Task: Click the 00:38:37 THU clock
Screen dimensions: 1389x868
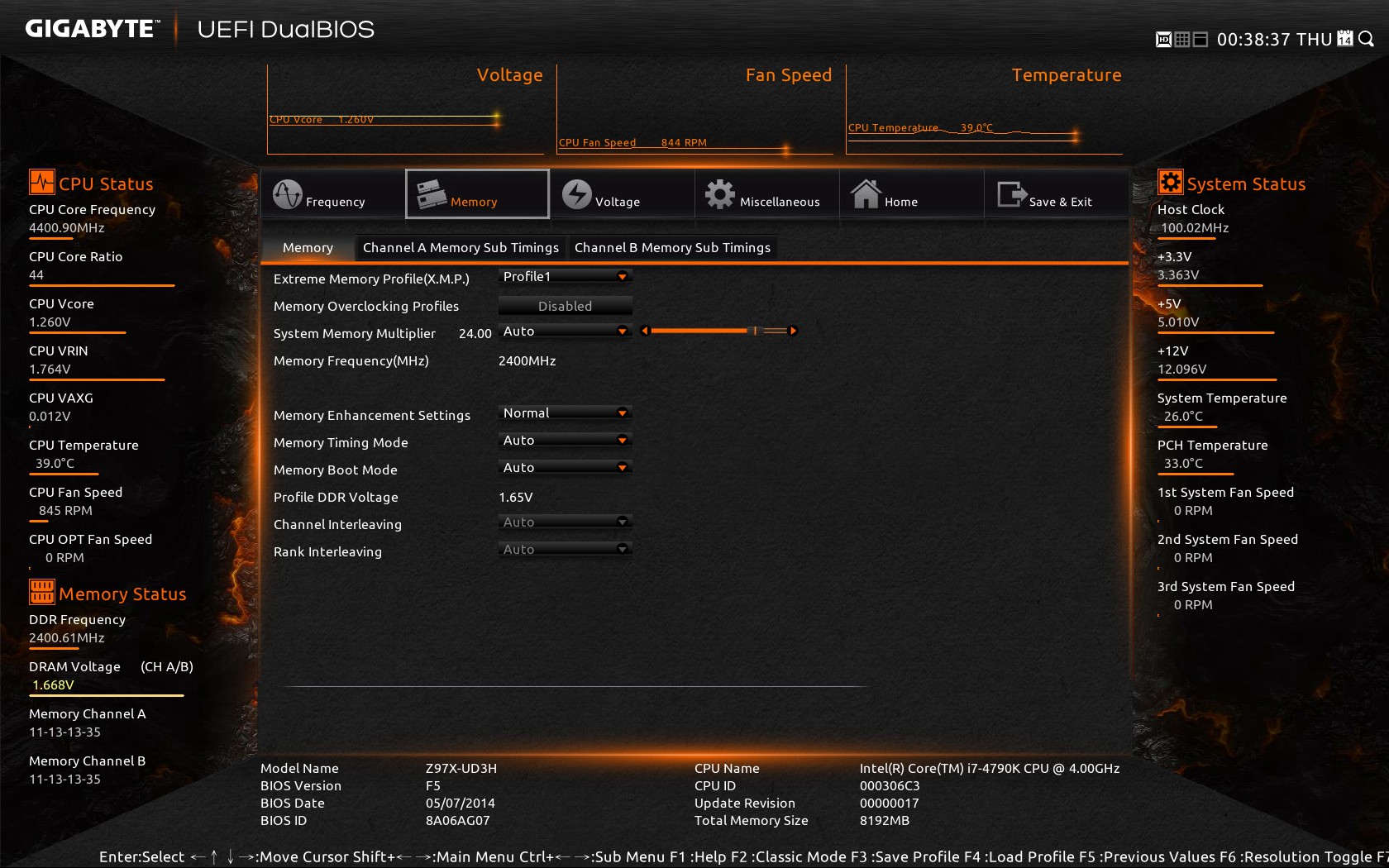Action: click(x=1274, y=40)
